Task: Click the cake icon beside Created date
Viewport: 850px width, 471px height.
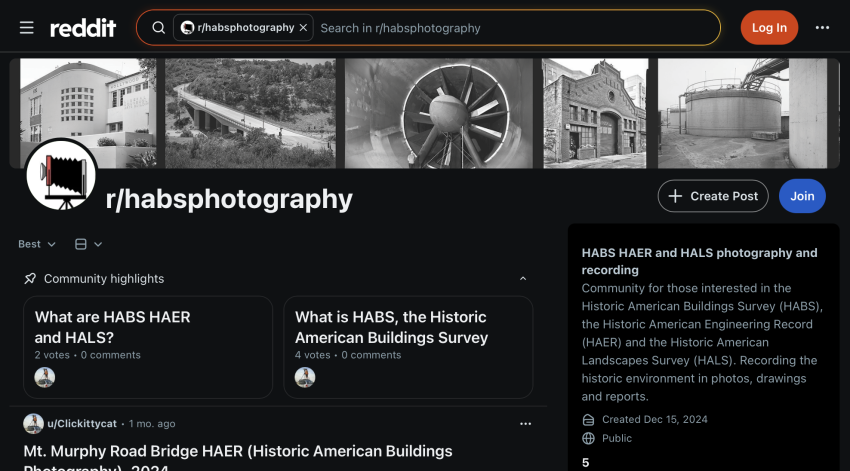Action: [x=588, y=420]
